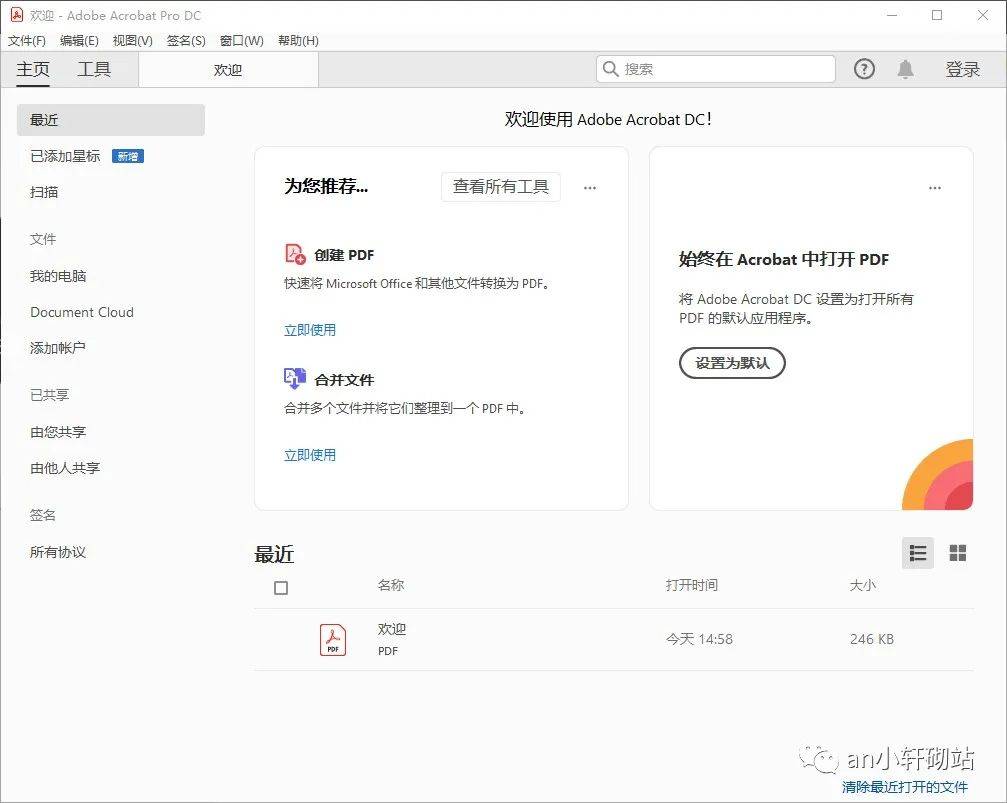This screenshot has width=1007, height=803.
Task: Click the Create PDF tool icon
Action: coord(295,254)
